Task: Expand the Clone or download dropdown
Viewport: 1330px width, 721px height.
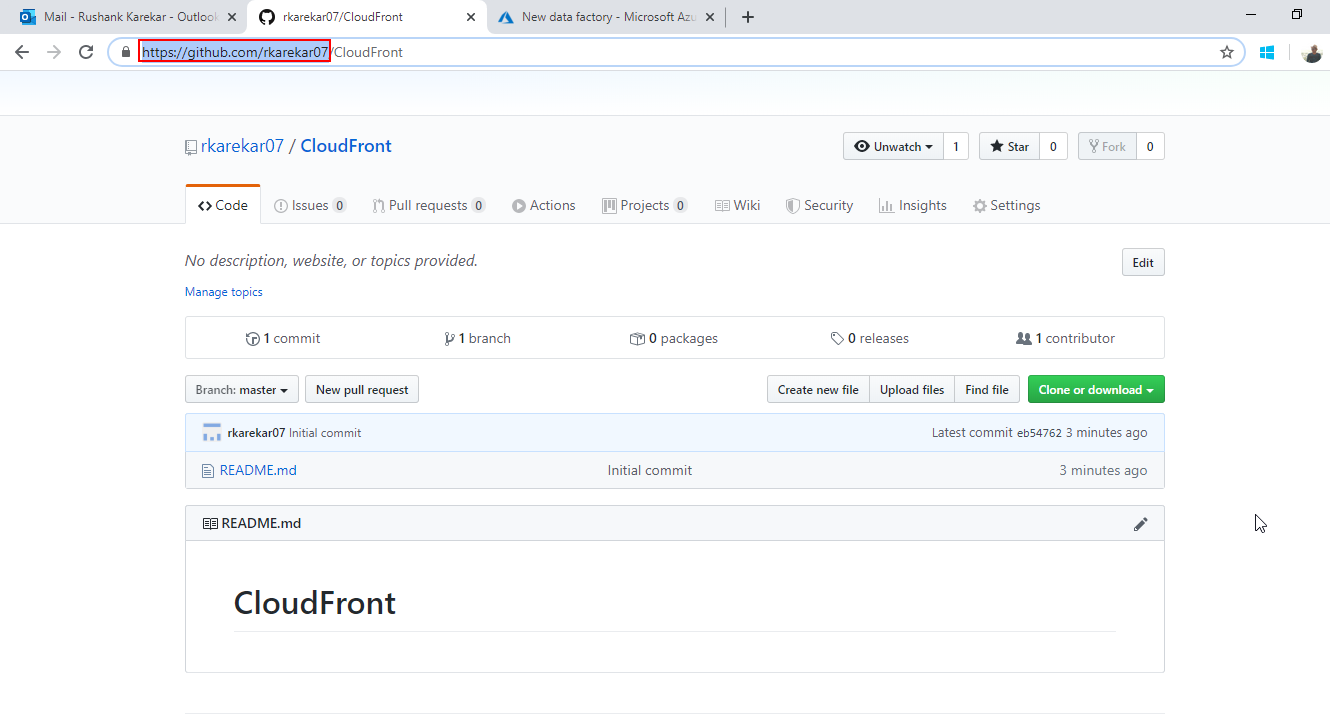Action: 1096,390
